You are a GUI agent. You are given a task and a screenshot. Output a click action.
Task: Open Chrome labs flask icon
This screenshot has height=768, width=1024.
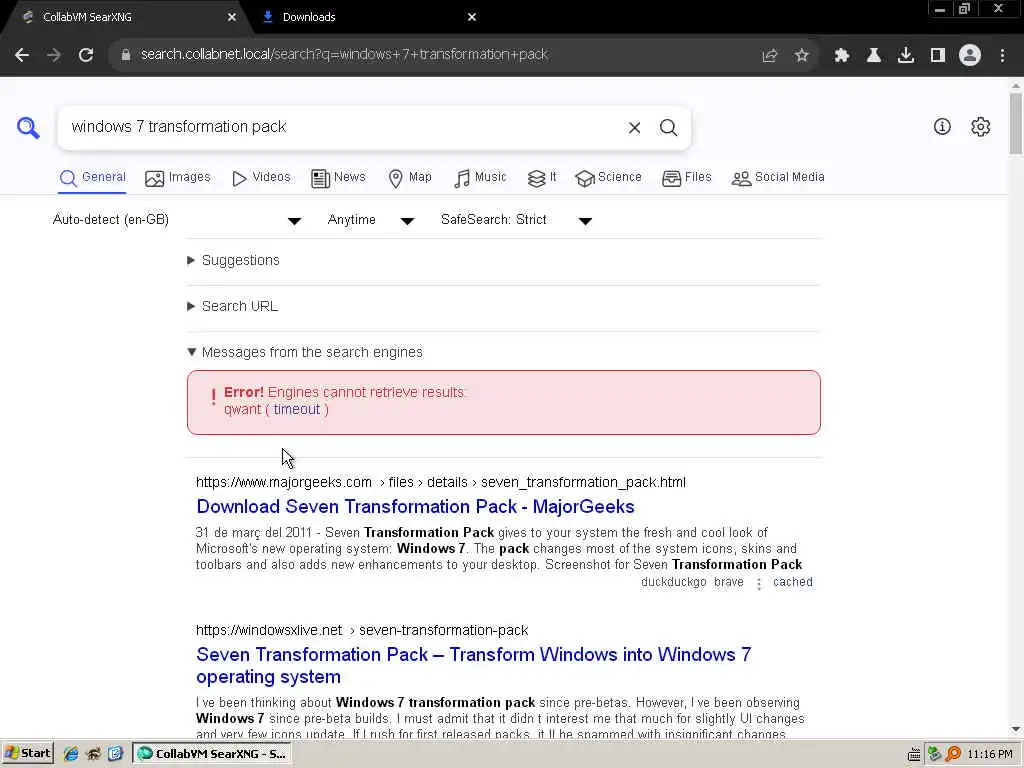[873, 56]
